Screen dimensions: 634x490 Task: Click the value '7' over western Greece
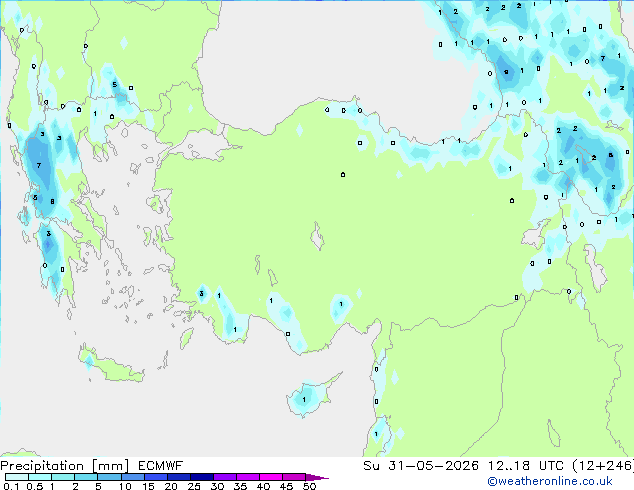point(39,165)
